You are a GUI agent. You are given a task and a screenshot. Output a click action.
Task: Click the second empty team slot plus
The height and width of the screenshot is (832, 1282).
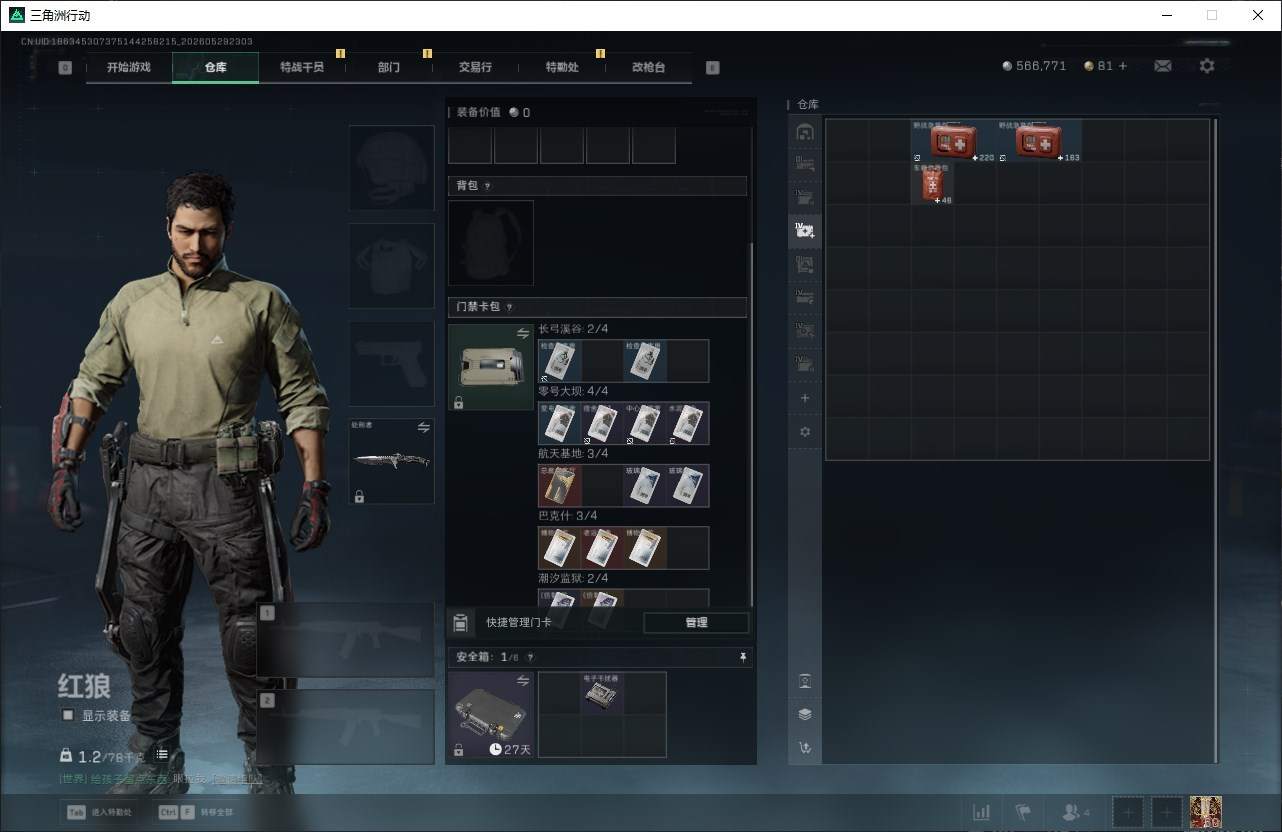click(x=1166, y=812)
